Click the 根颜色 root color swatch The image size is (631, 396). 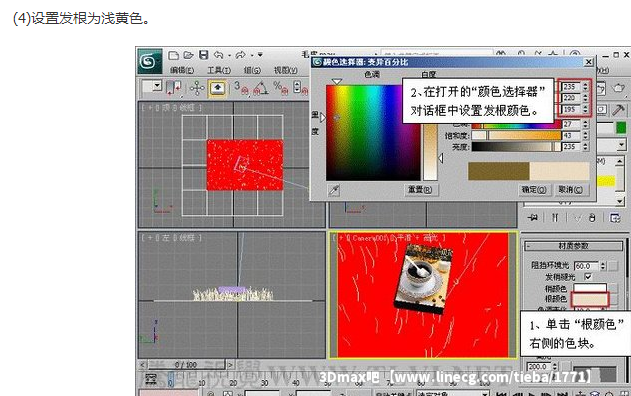pyautogui.click(x=590, y=299)
